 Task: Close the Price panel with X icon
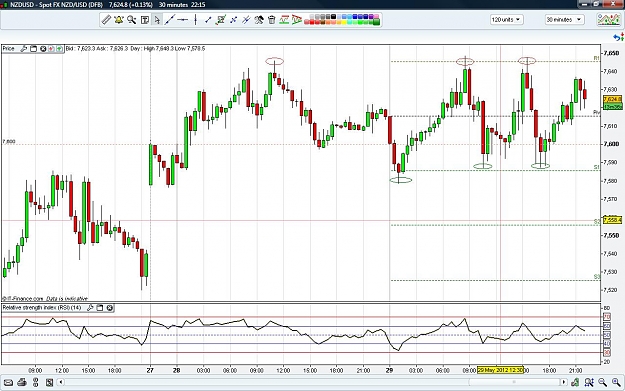coord(43,49)
